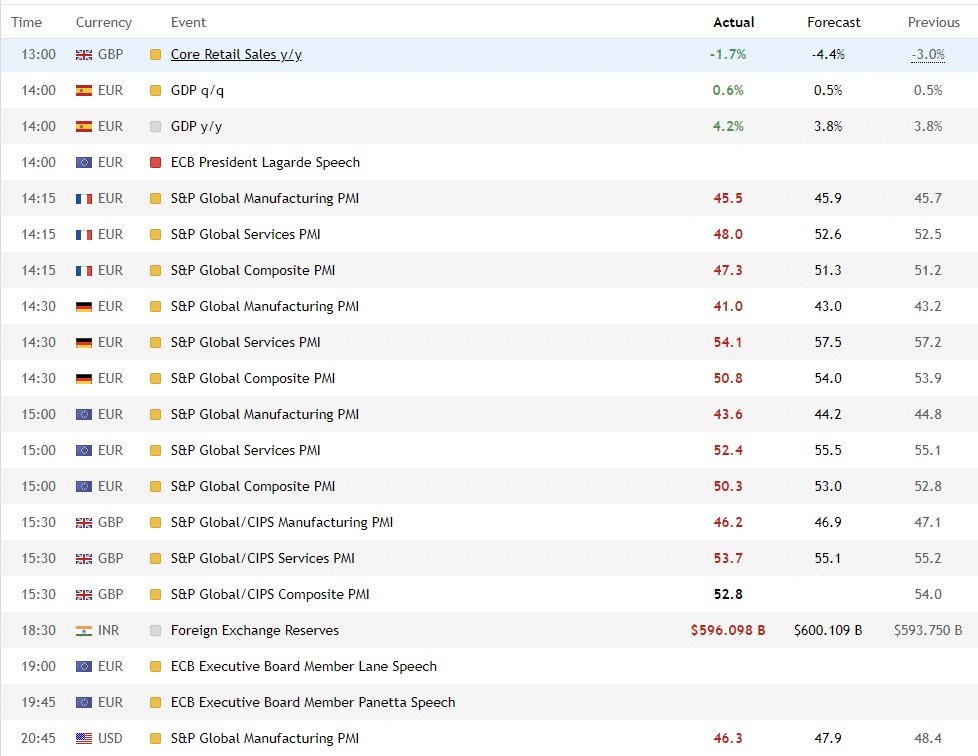
Task: Click the yellow impact icon in the 20:45 USD row
Action: click(155, 739)
